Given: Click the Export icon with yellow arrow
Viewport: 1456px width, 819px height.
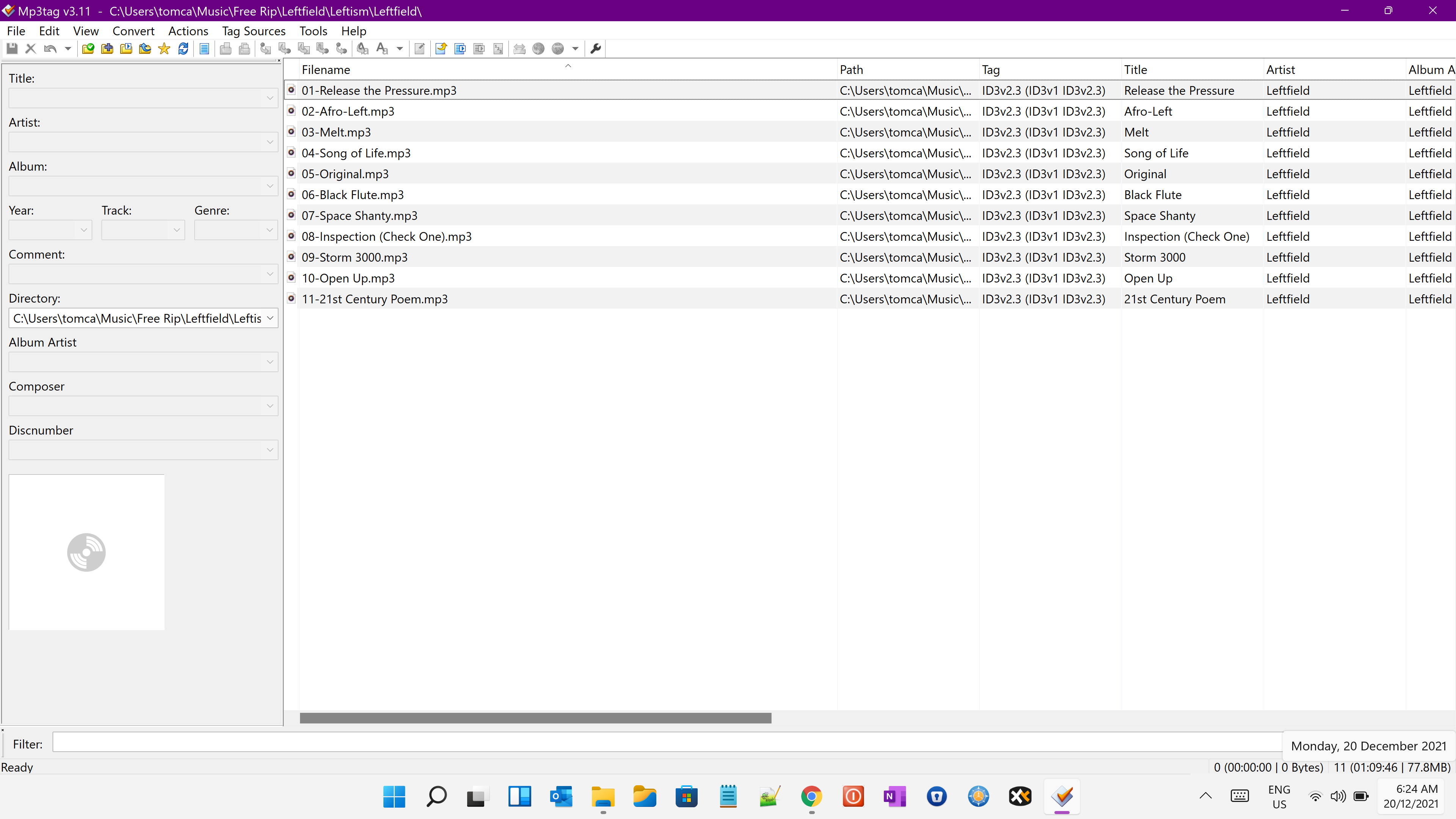Looking at the screenshot, I should coord(441,49).
